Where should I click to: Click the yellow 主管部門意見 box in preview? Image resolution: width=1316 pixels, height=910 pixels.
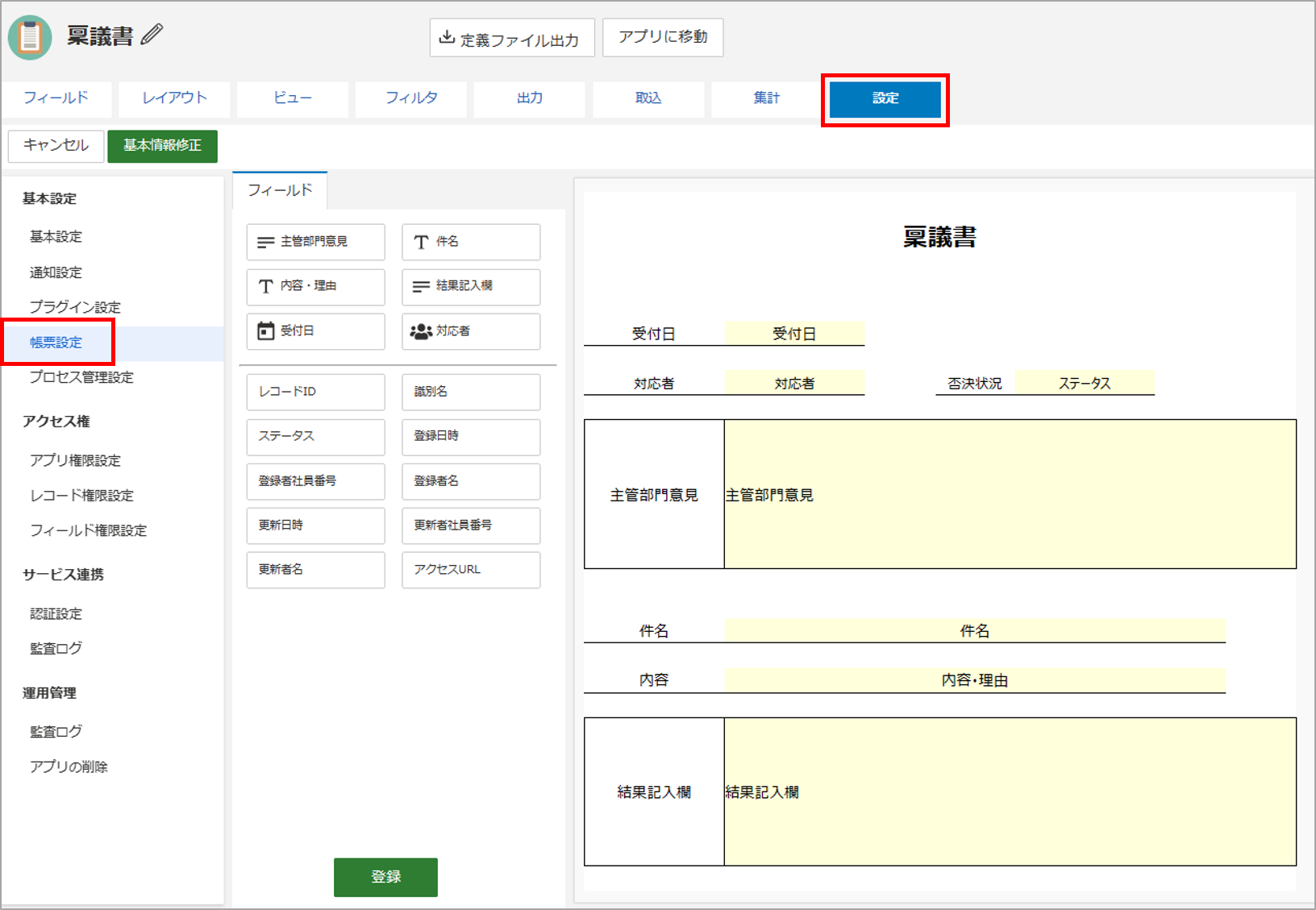click(x=1010, y=494)
